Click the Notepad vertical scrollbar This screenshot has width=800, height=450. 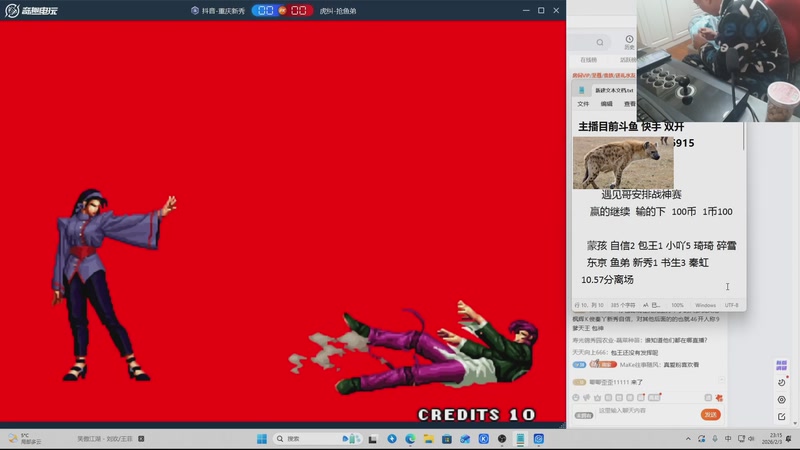[743, 138]
